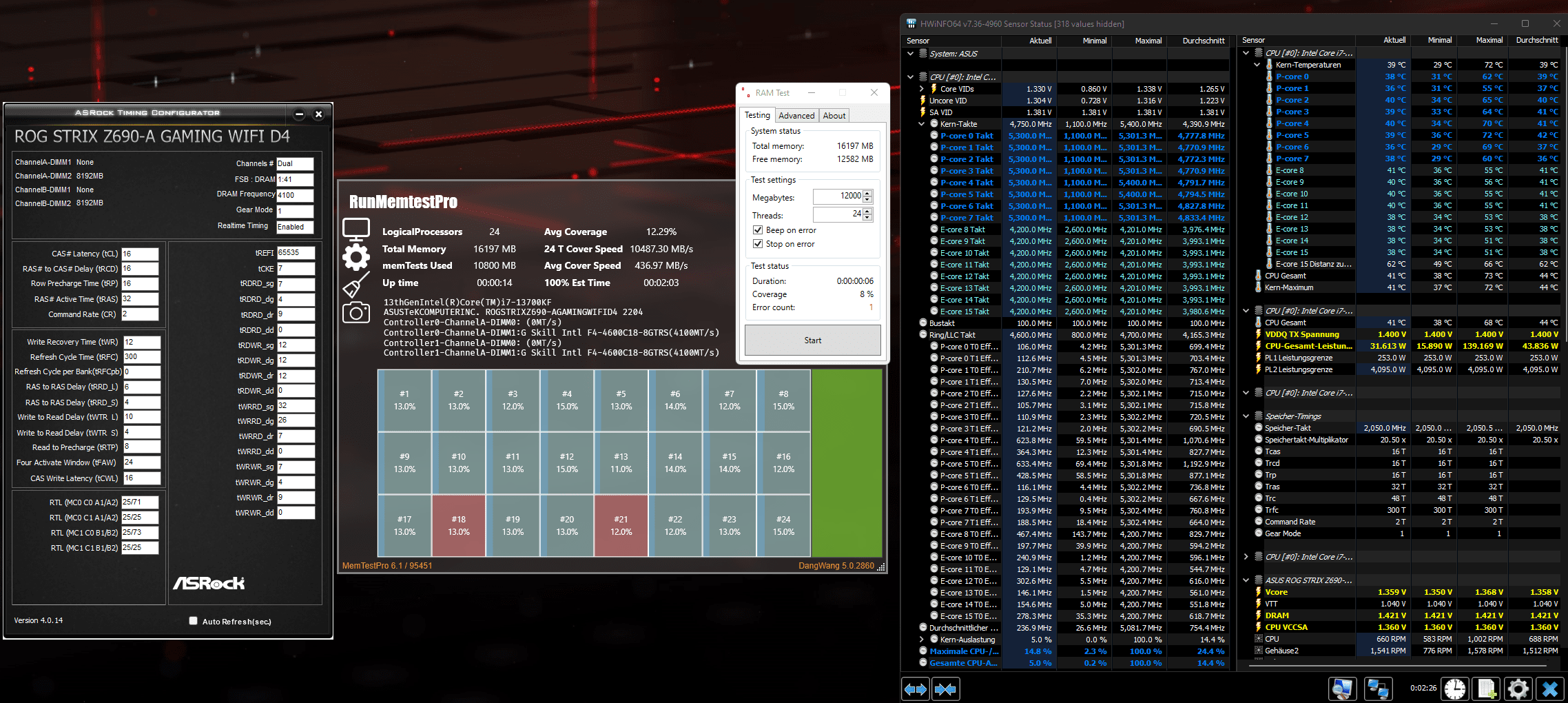Click clock icon beside Speicher-Takt row
The image size is (1568, 703).
[1259, 427]
